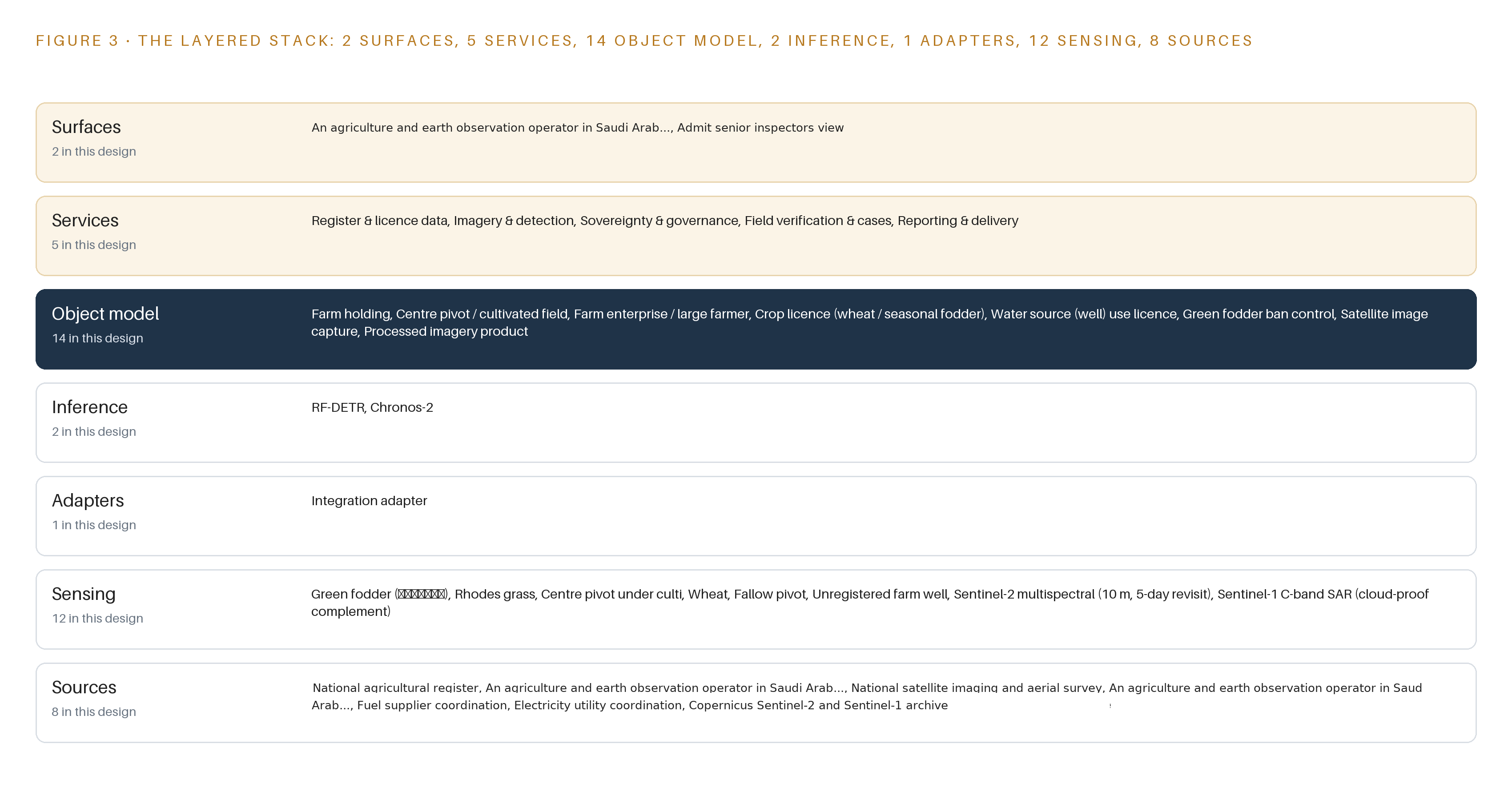Click 'Field verification & cases' service
Image resolution: width=1512 pixels, height=796 pixels.
[x=818, y=221]
